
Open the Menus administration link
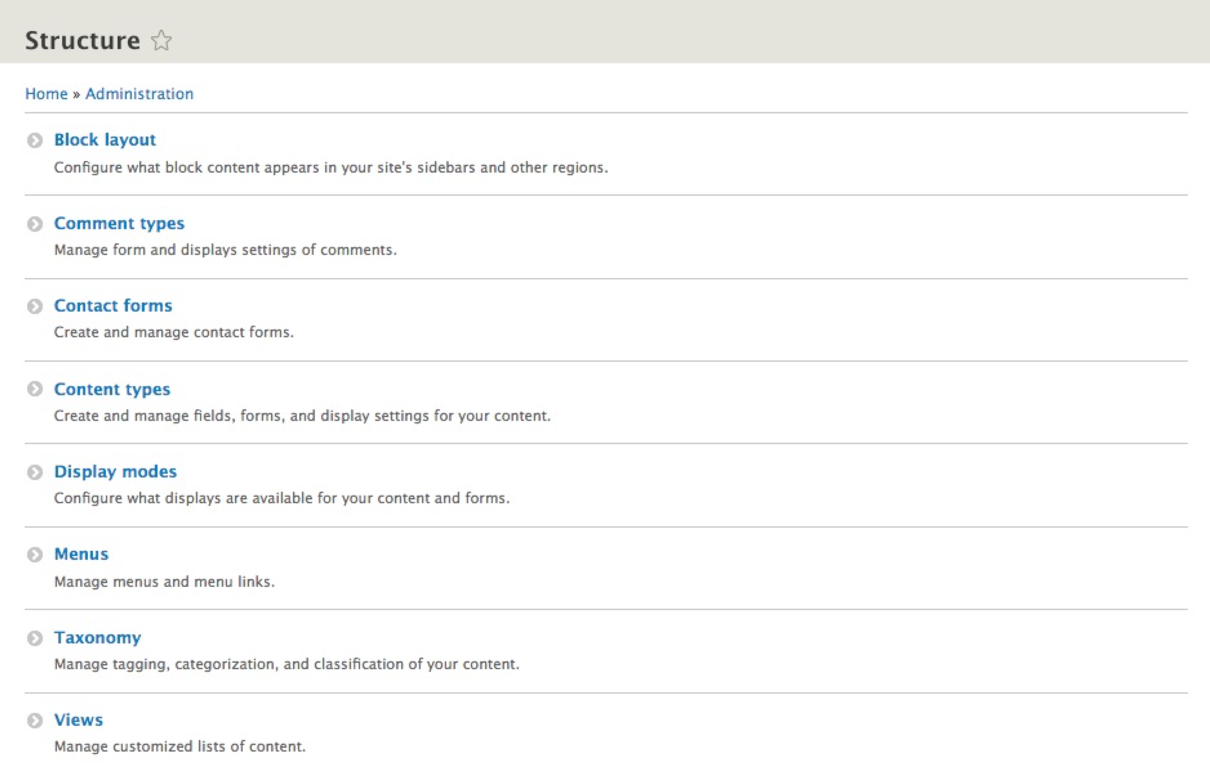(x=81, y=554)
